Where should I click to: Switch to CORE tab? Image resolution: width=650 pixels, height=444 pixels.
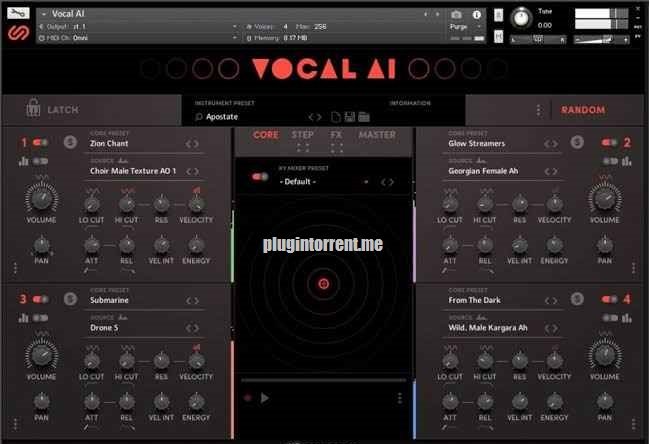point(266,135)
